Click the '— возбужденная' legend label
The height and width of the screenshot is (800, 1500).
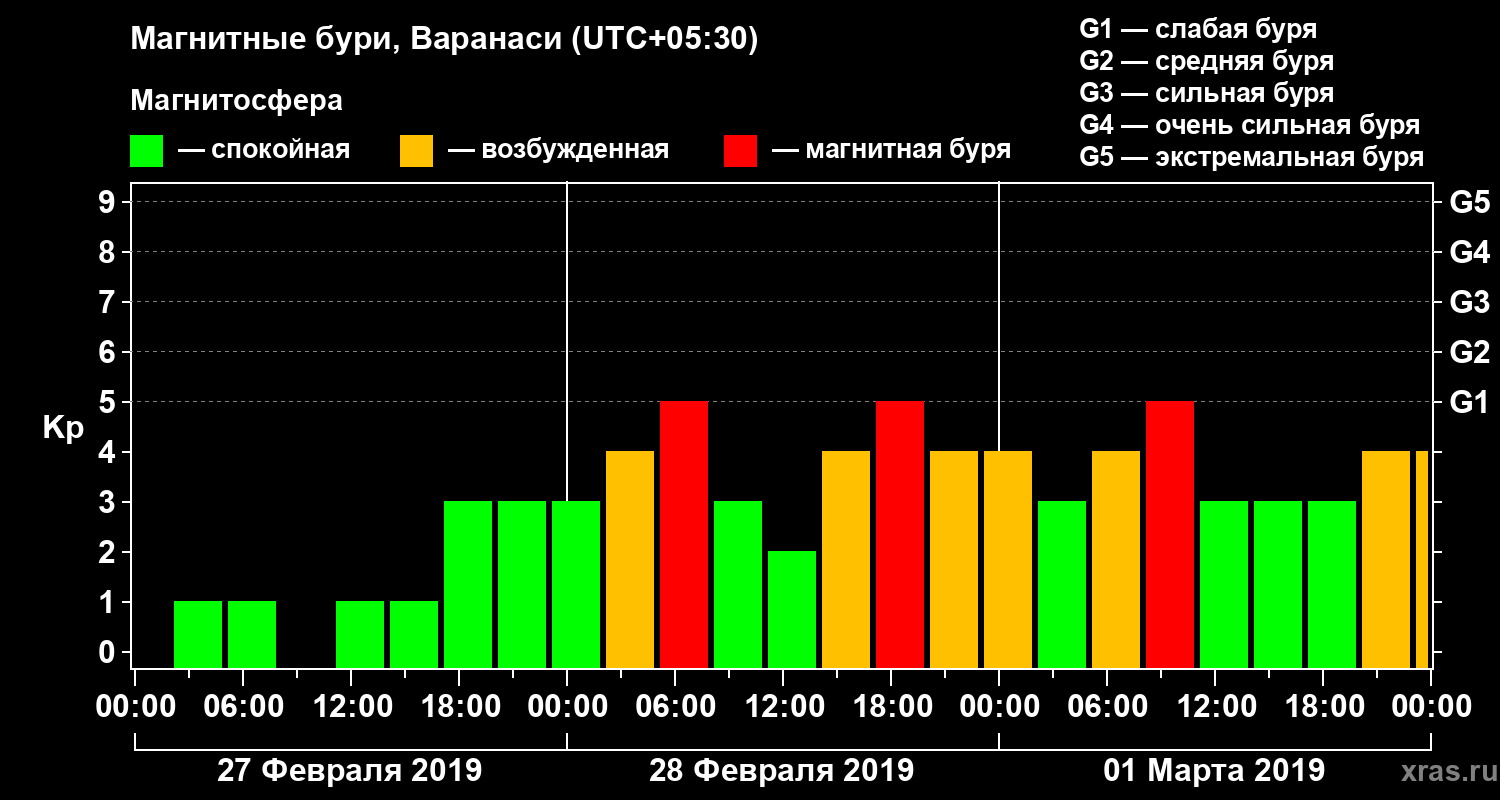click(558, 151)
